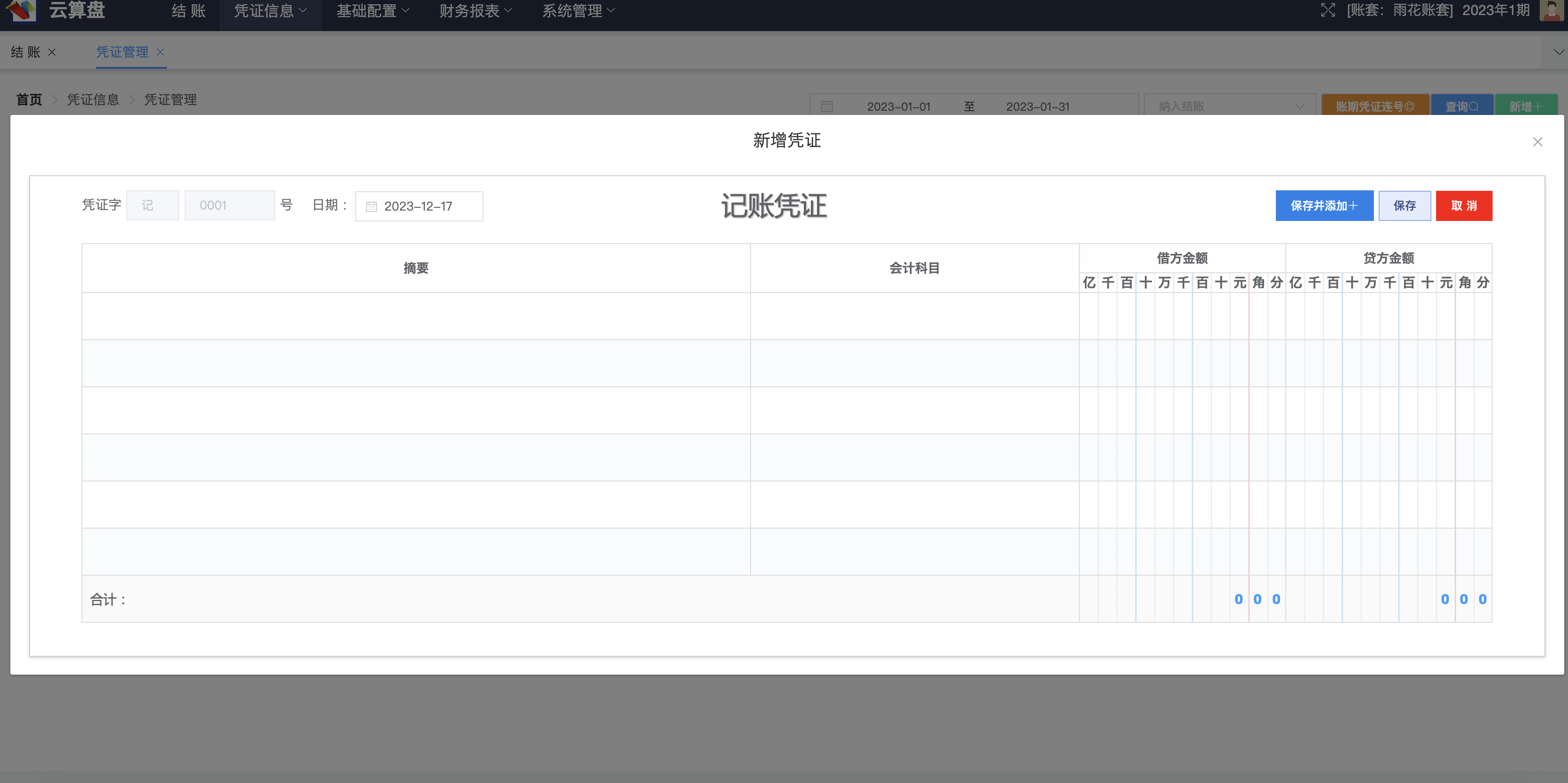Close the 凭证管理 tab with its X
This screenshot has height=783, width=1568.
pyautogui.click(x=160, y=52)
